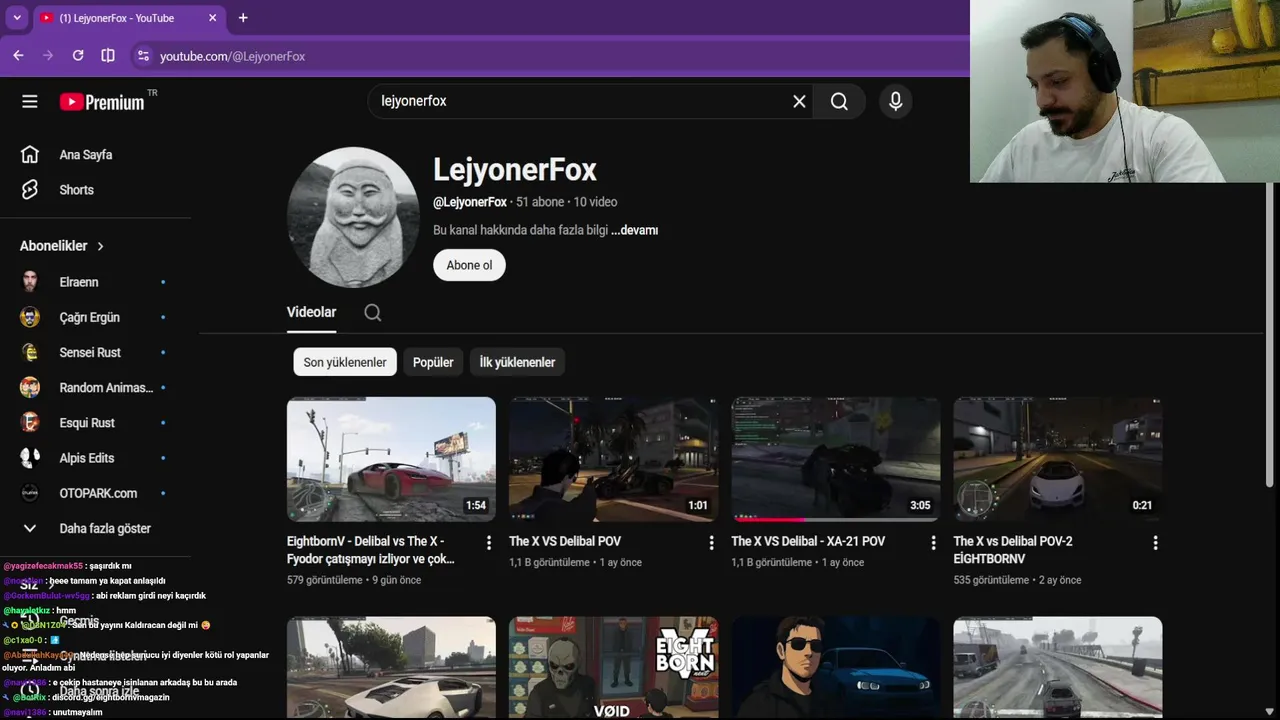
Task: Click the browser forward arrow
Action: pyautogui.click(x=48, y=56)
